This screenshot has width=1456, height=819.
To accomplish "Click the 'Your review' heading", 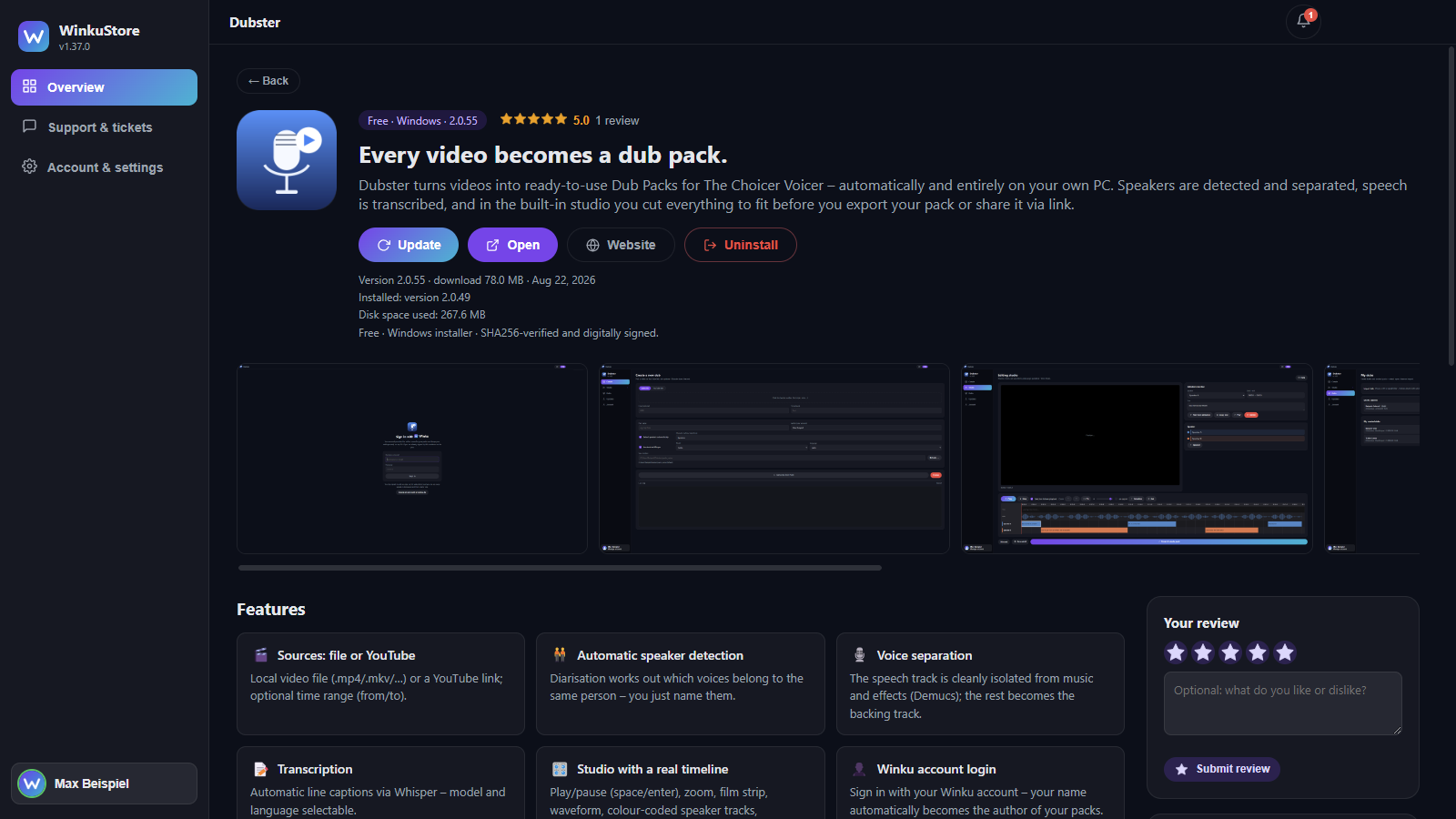I will 1201,623.
